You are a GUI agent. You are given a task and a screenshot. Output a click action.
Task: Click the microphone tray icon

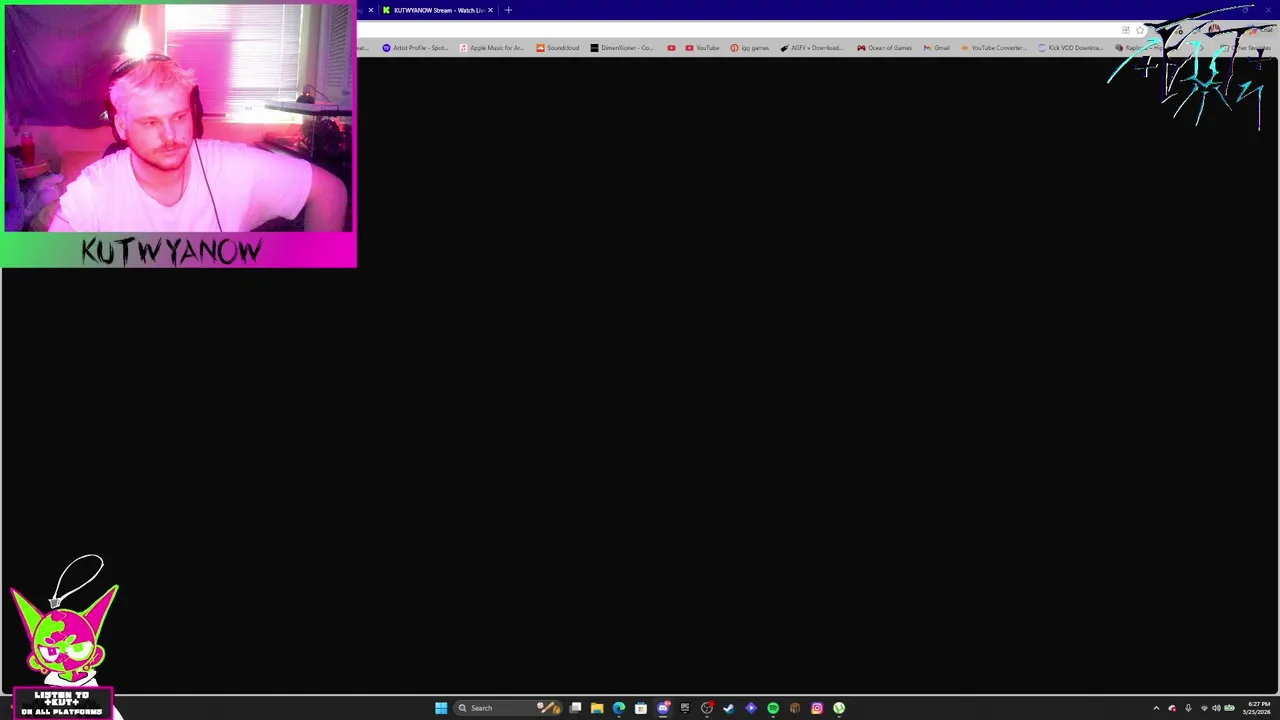(1188, 708)
